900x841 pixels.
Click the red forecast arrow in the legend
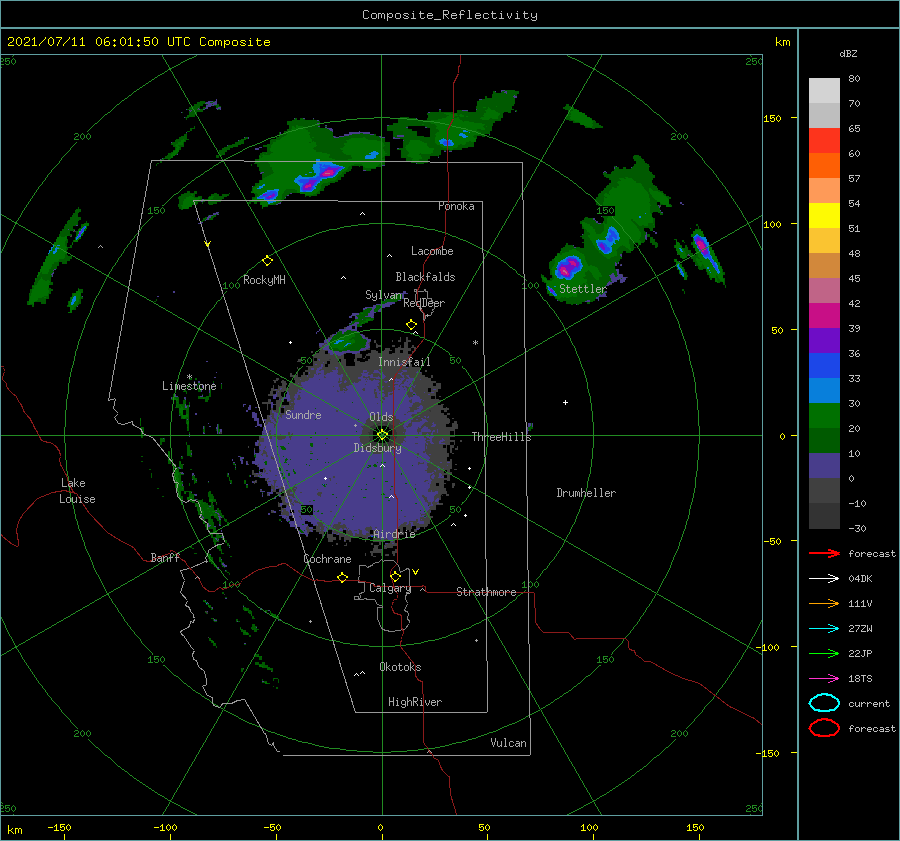[x=824, y=553]
